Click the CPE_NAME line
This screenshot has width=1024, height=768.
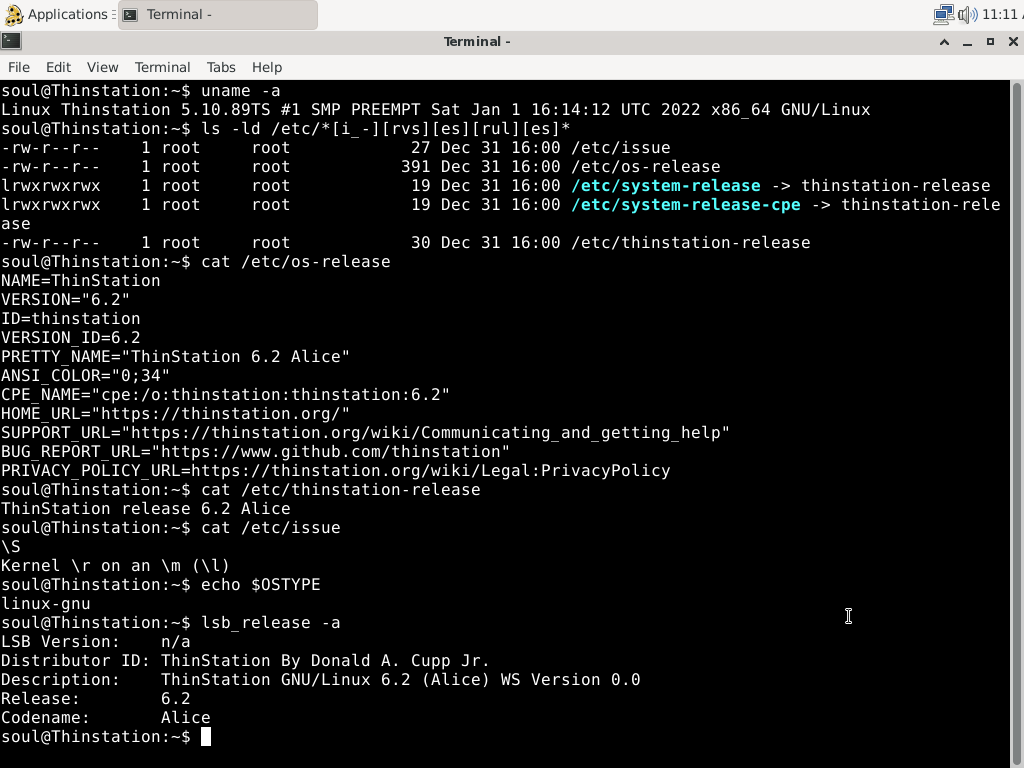pyautogui.click(x=225, y=394)
